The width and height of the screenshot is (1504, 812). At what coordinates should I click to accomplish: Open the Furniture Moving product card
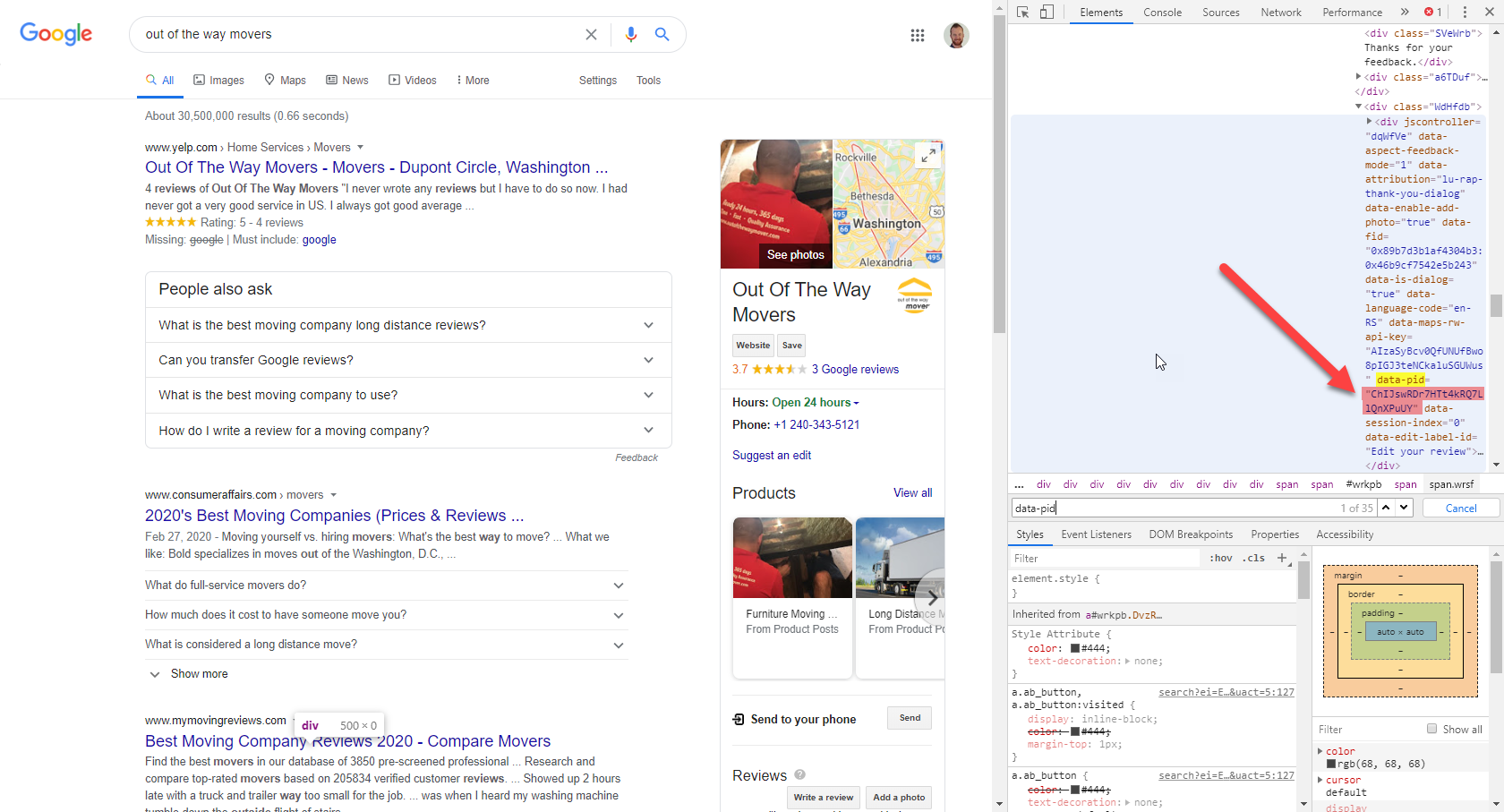coord(792,598)
